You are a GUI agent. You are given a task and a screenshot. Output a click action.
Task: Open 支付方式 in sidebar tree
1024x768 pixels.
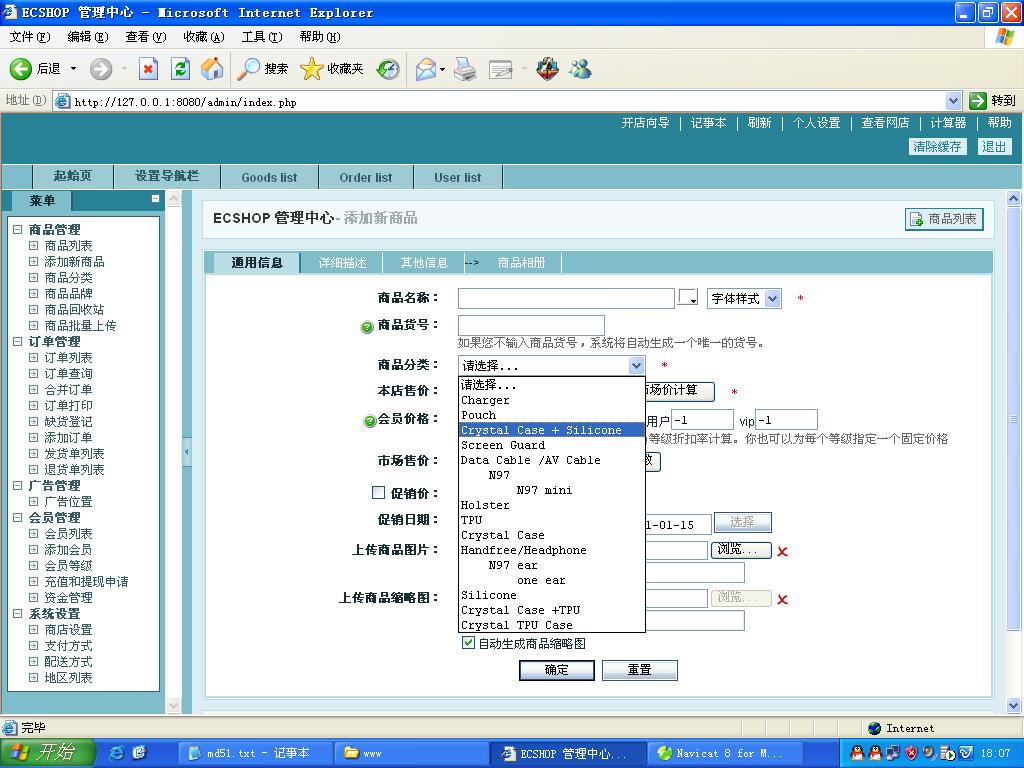[68, 645]
